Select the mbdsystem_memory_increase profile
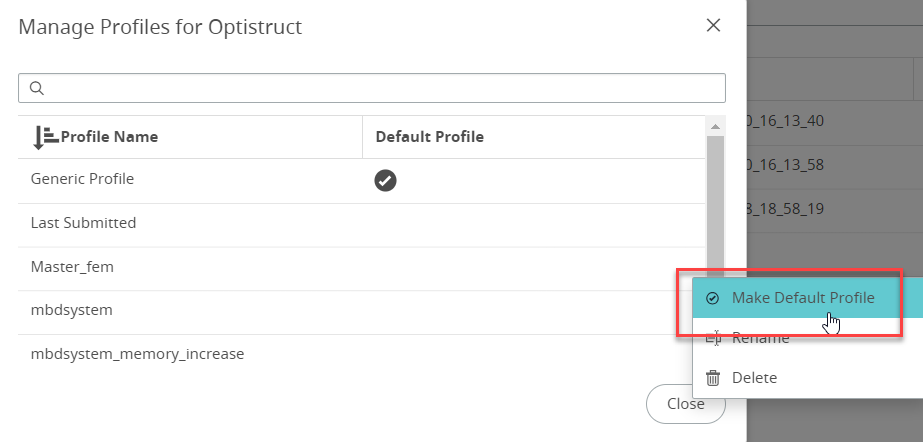 137,354
